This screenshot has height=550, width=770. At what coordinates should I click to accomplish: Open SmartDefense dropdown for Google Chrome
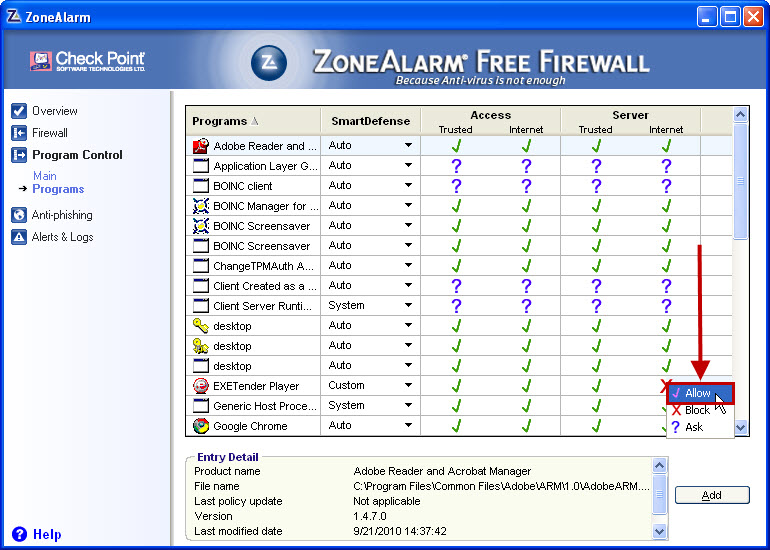pos(408,425)
